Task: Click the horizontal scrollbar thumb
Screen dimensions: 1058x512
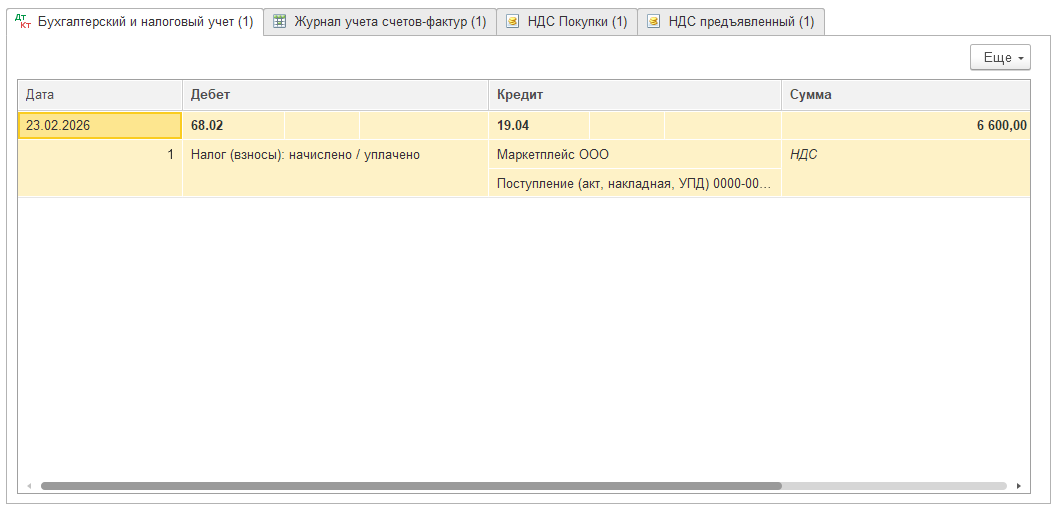Action: (x=411, y=486)
